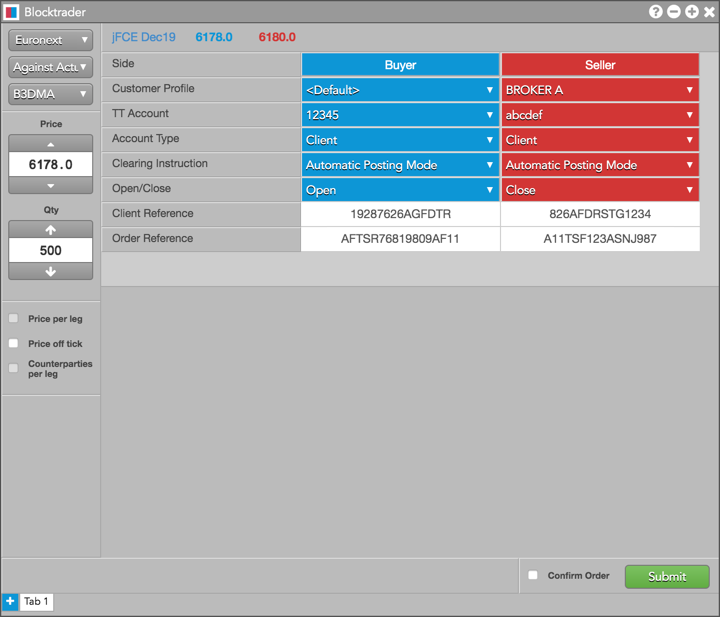
Task: Enable Price off tick checkbox
Action: (x=13, y=343)
